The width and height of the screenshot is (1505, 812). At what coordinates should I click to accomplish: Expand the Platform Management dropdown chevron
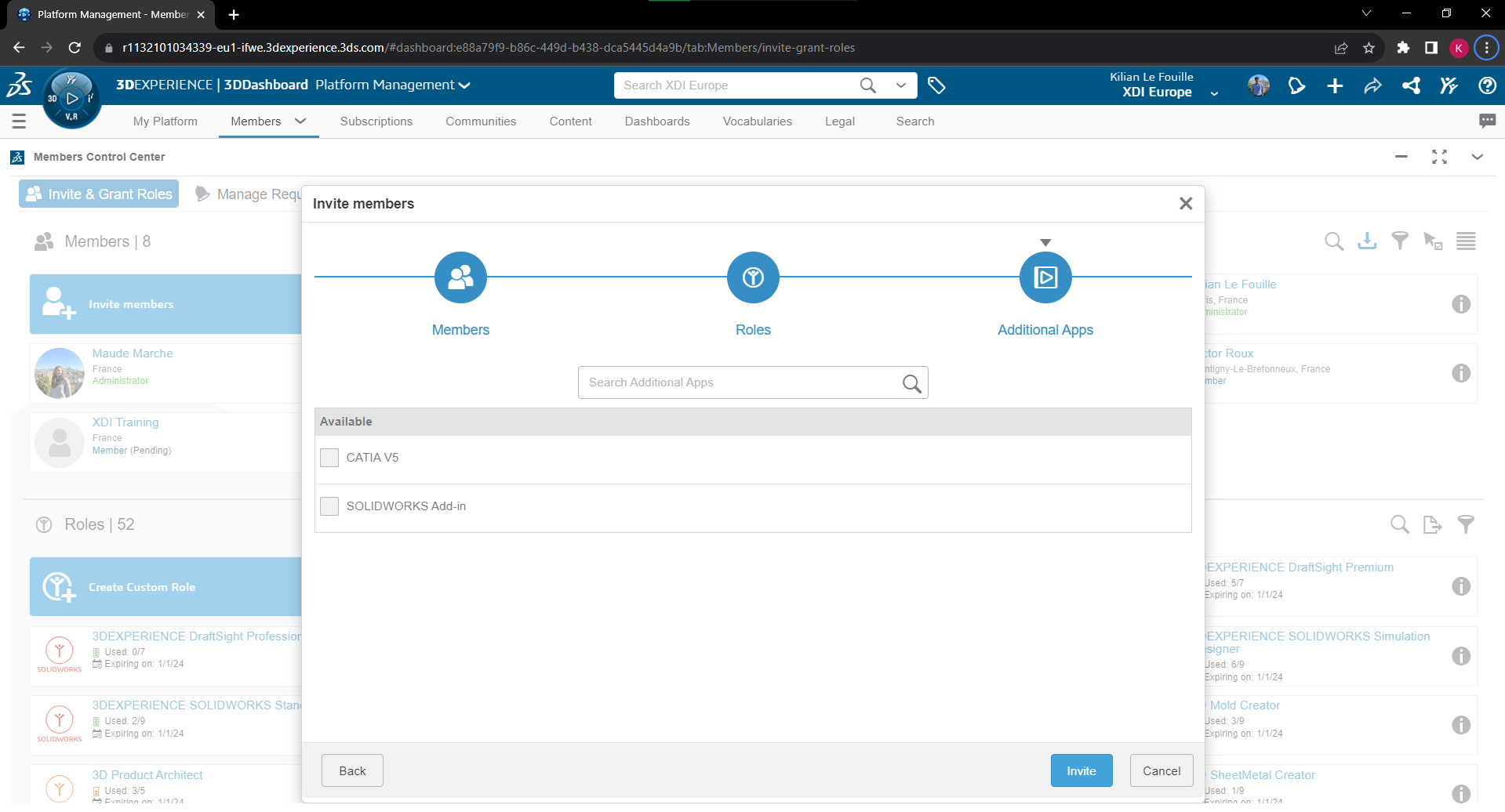pos(464,85)
